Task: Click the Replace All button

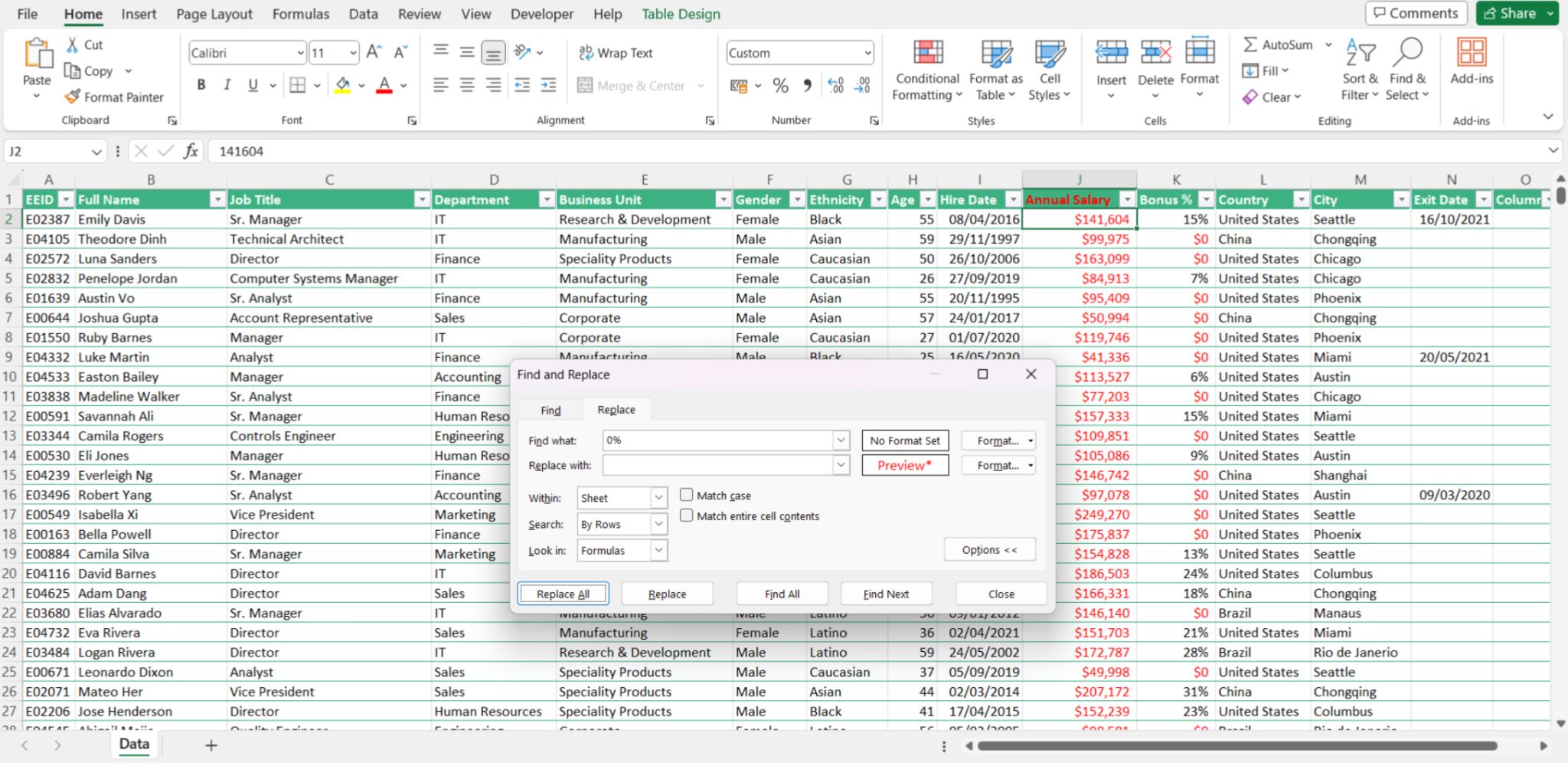Action: [563, 593]
